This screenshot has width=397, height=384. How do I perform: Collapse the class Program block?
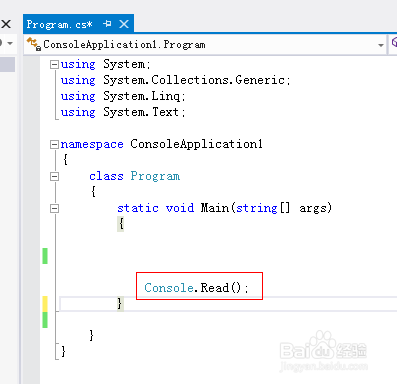coord(54,176)
